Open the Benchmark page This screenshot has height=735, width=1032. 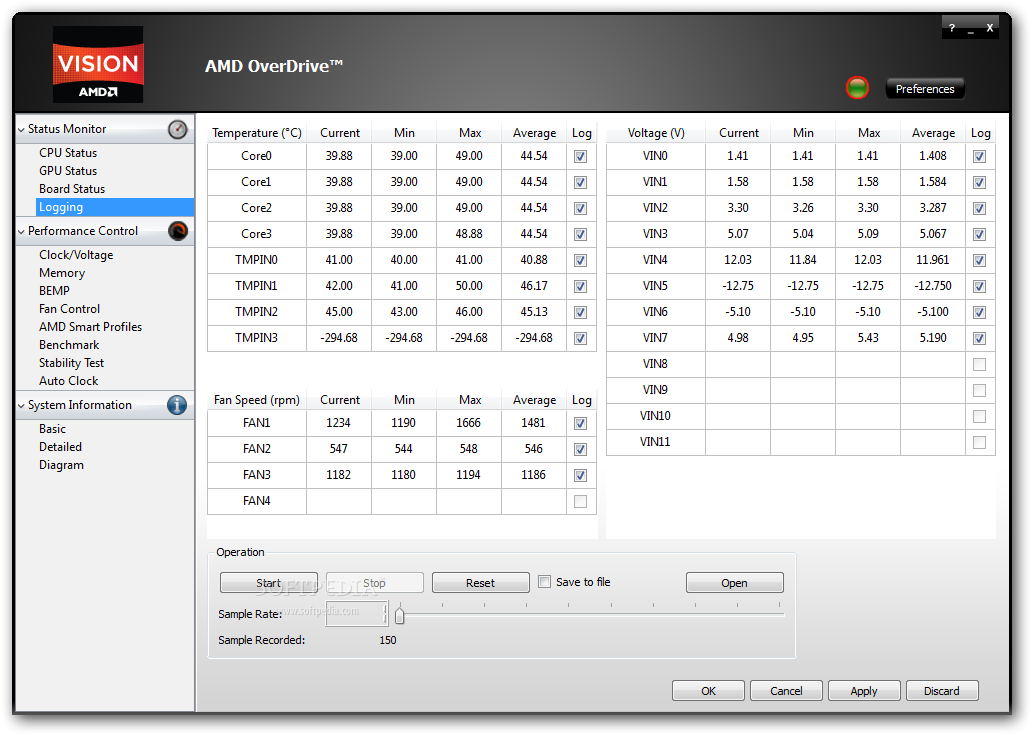pyautogui.click(x=68, y=345)
